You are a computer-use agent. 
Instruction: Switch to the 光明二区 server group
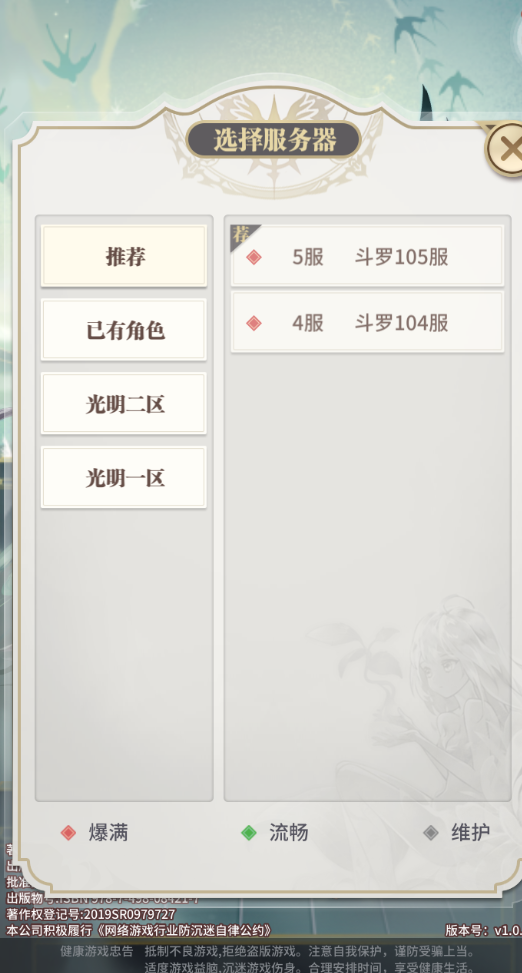click(124, 404)
